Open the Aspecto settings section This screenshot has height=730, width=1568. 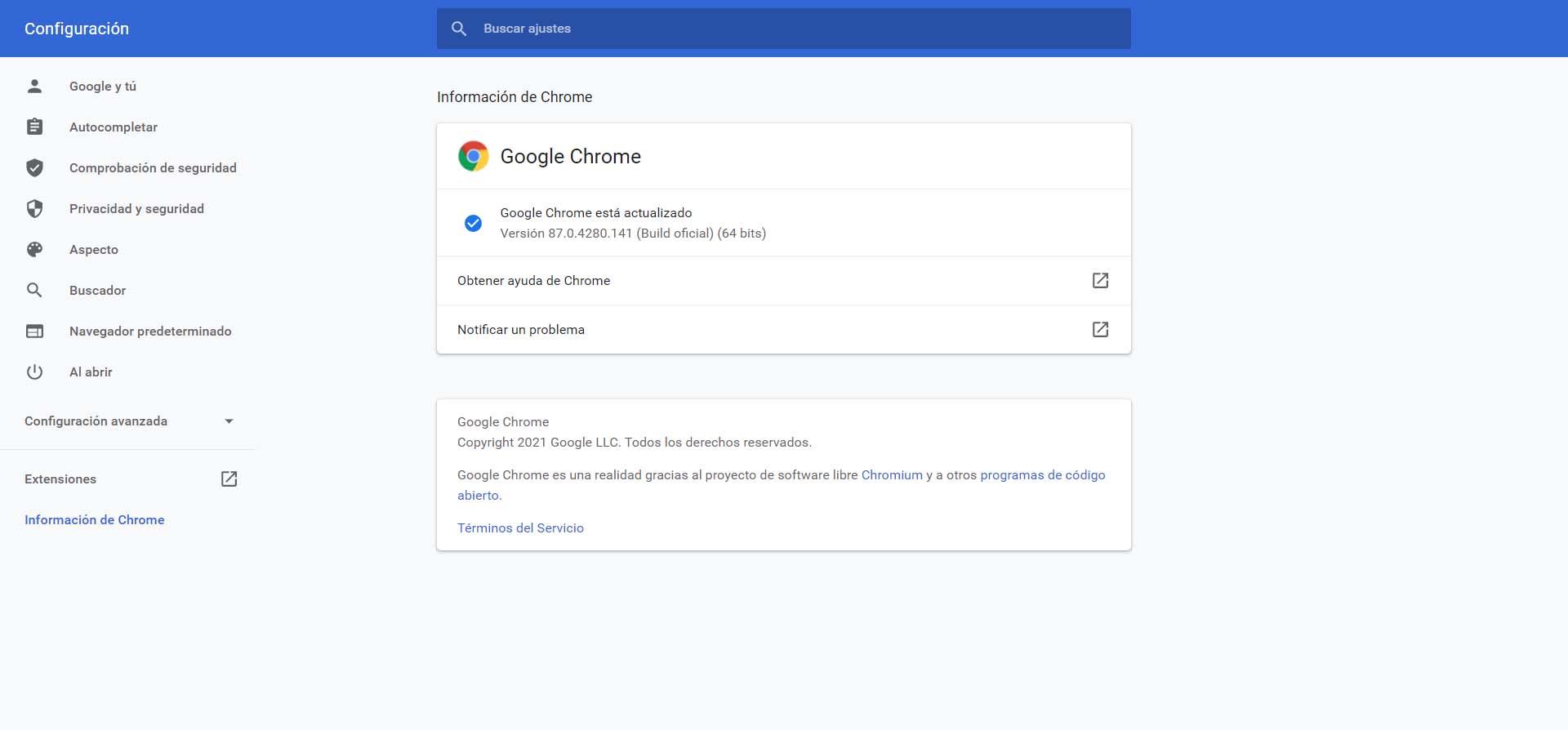tap(94, 249)
